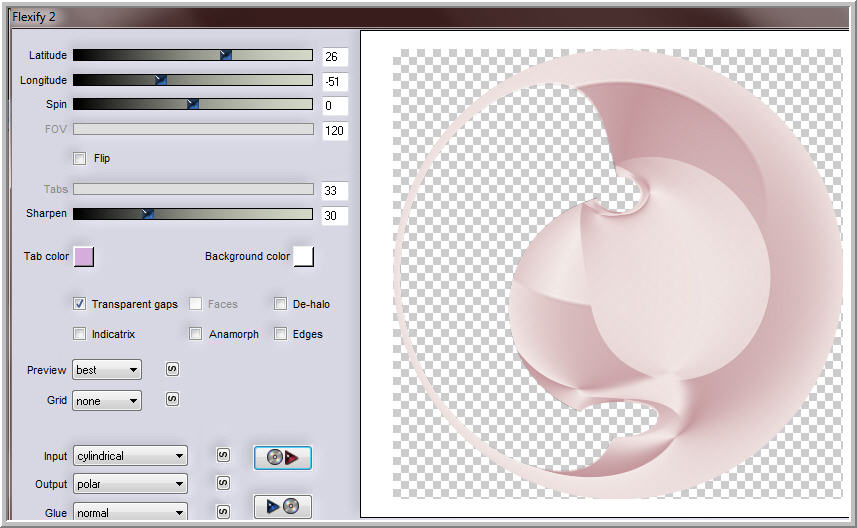Open the Output dropdown showing polar
857x528 pixels.
tap(130, 484)
